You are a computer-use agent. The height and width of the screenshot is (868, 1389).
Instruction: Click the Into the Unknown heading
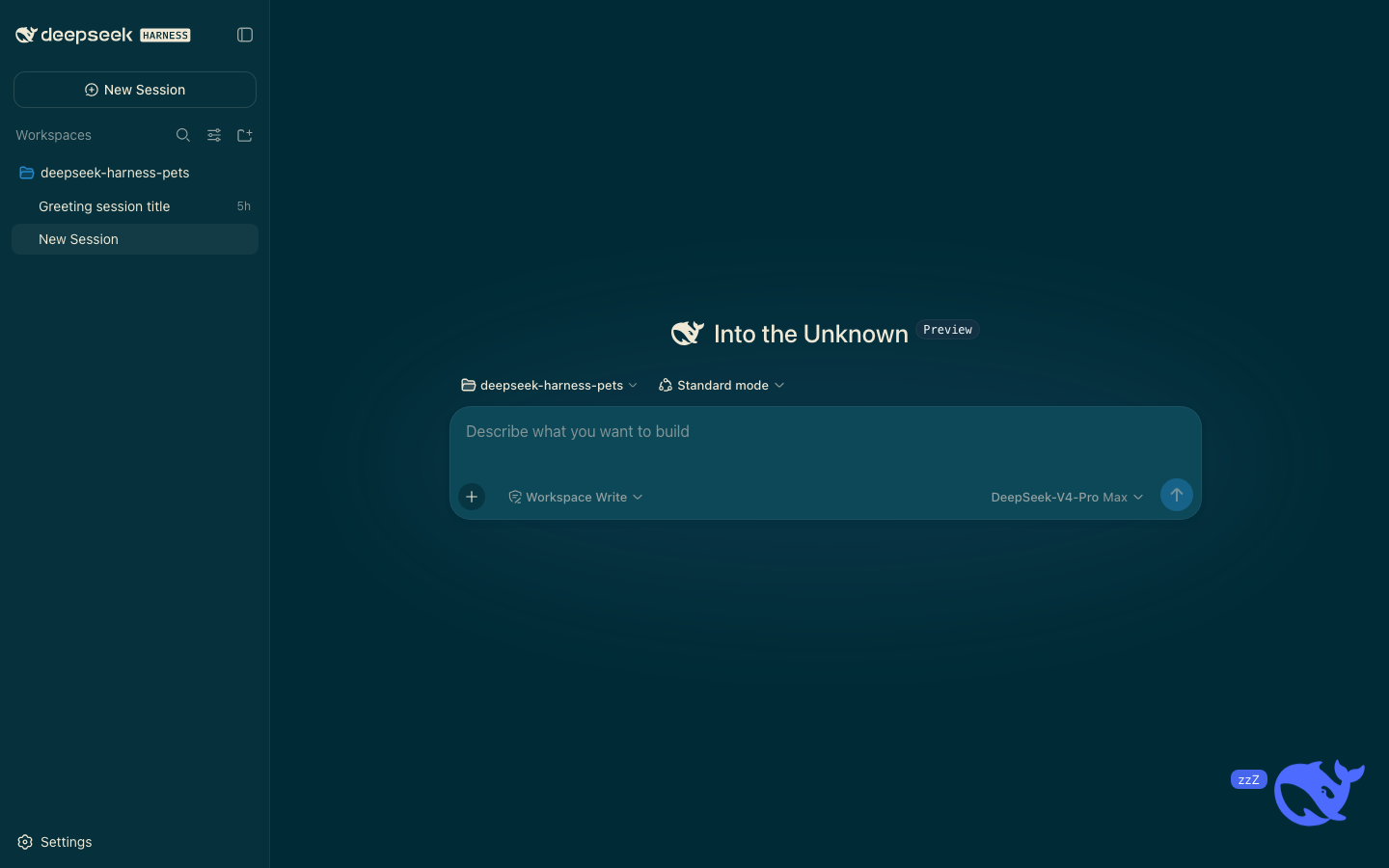point(811,334)
